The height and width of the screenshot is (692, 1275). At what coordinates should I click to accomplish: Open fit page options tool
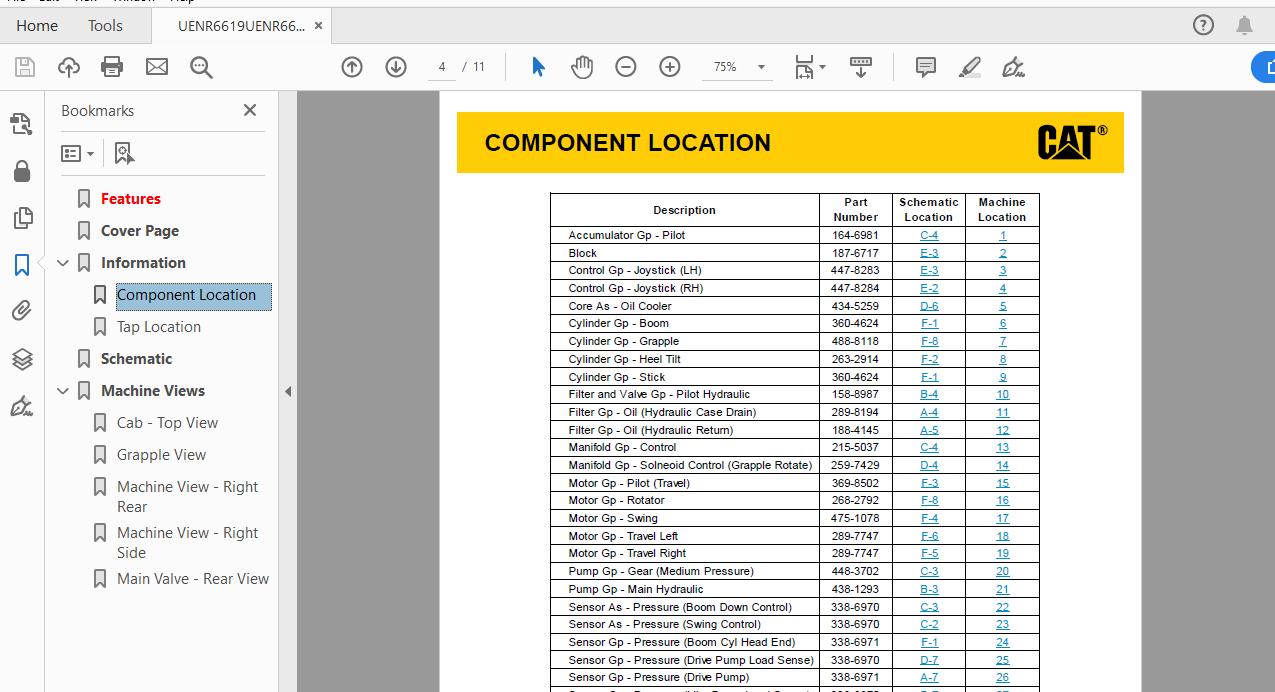point(809,67)
